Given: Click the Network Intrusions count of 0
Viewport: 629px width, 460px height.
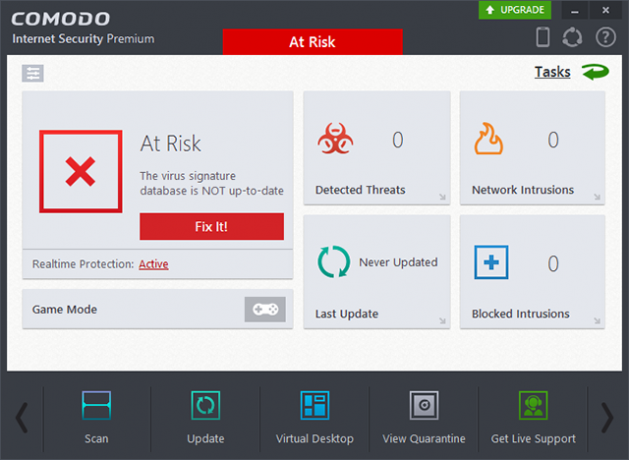Looking at the screenshot, I should pyautogui.click(x=553, y=140).
